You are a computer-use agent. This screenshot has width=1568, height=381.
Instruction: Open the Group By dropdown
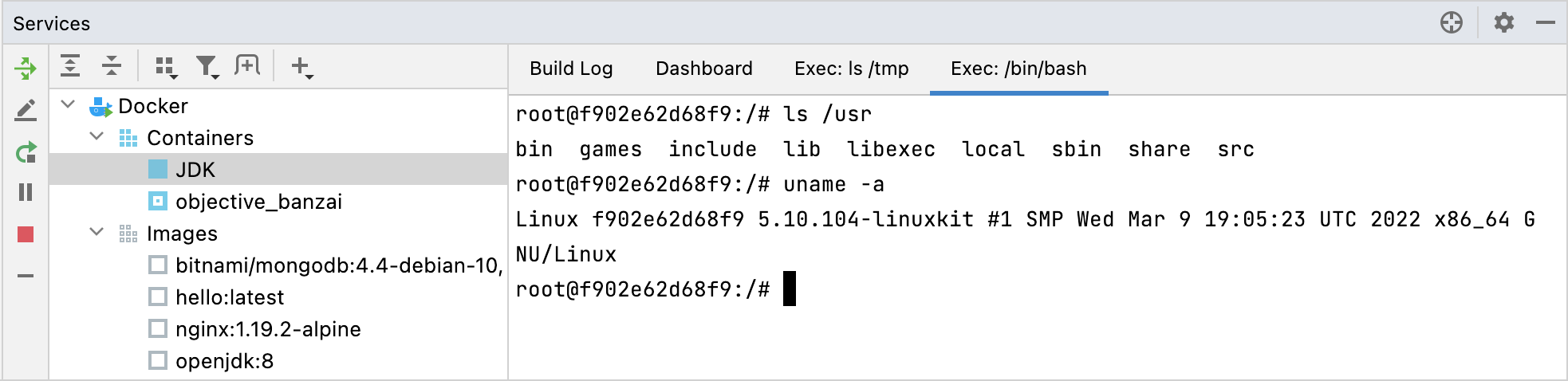point(166,67)
